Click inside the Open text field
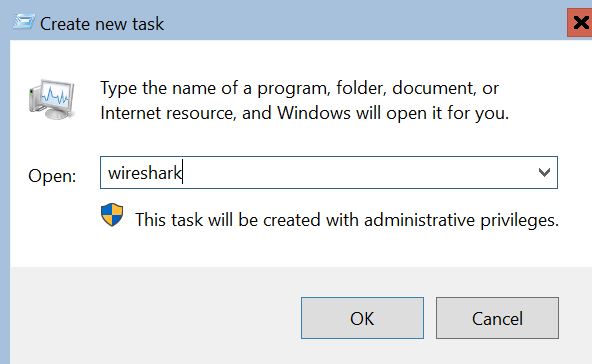This screenshot has width=592, height=364. point(328,173)
